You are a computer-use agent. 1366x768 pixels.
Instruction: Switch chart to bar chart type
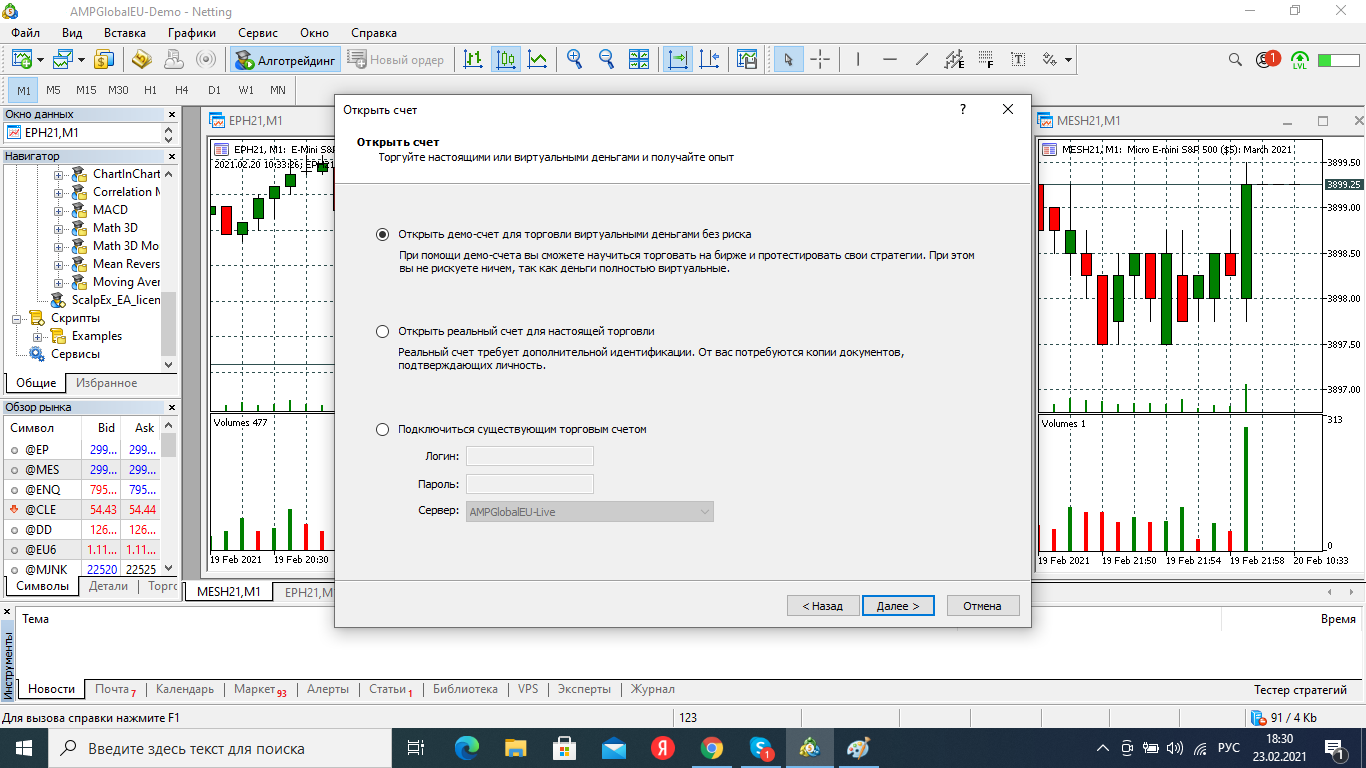(473, 59)
